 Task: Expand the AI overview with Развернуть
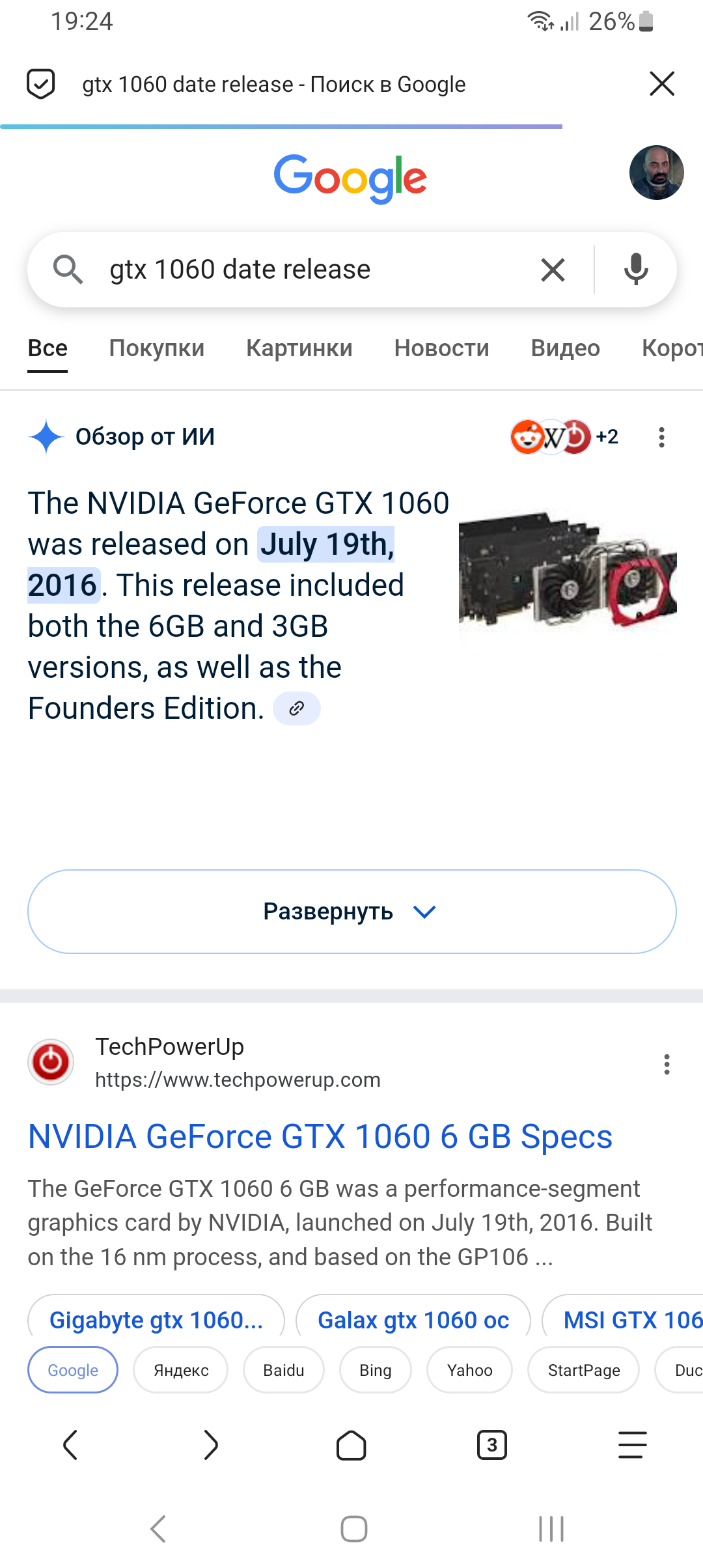pos(351,912)
